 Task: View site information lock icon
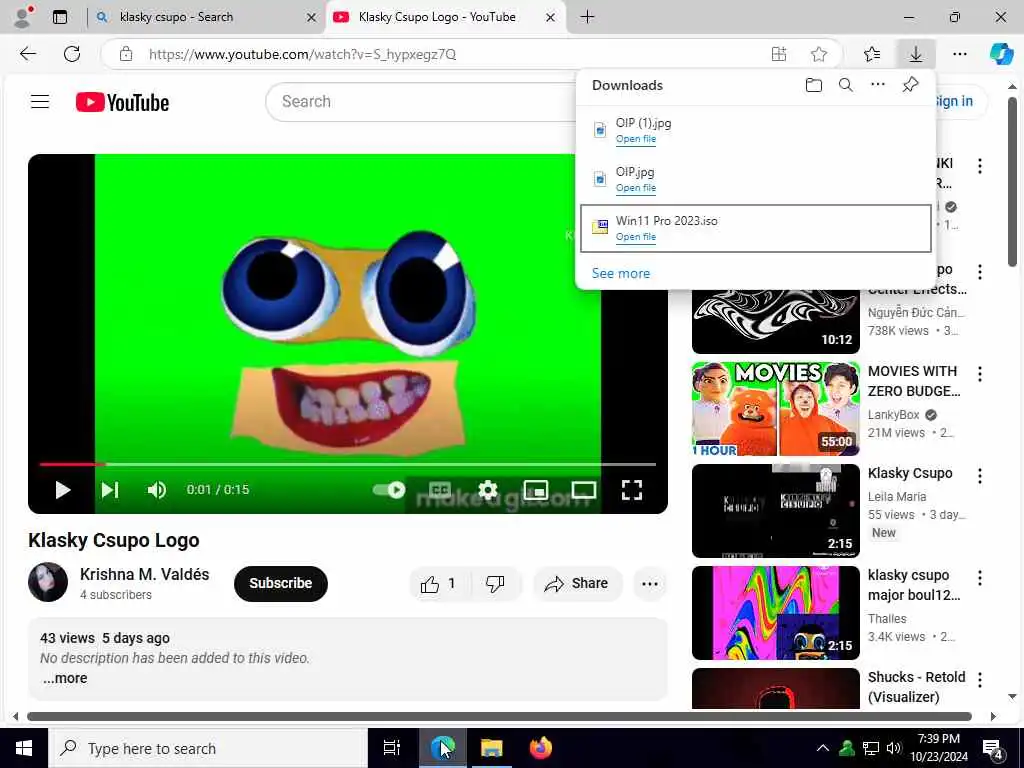tap(125, 54)
